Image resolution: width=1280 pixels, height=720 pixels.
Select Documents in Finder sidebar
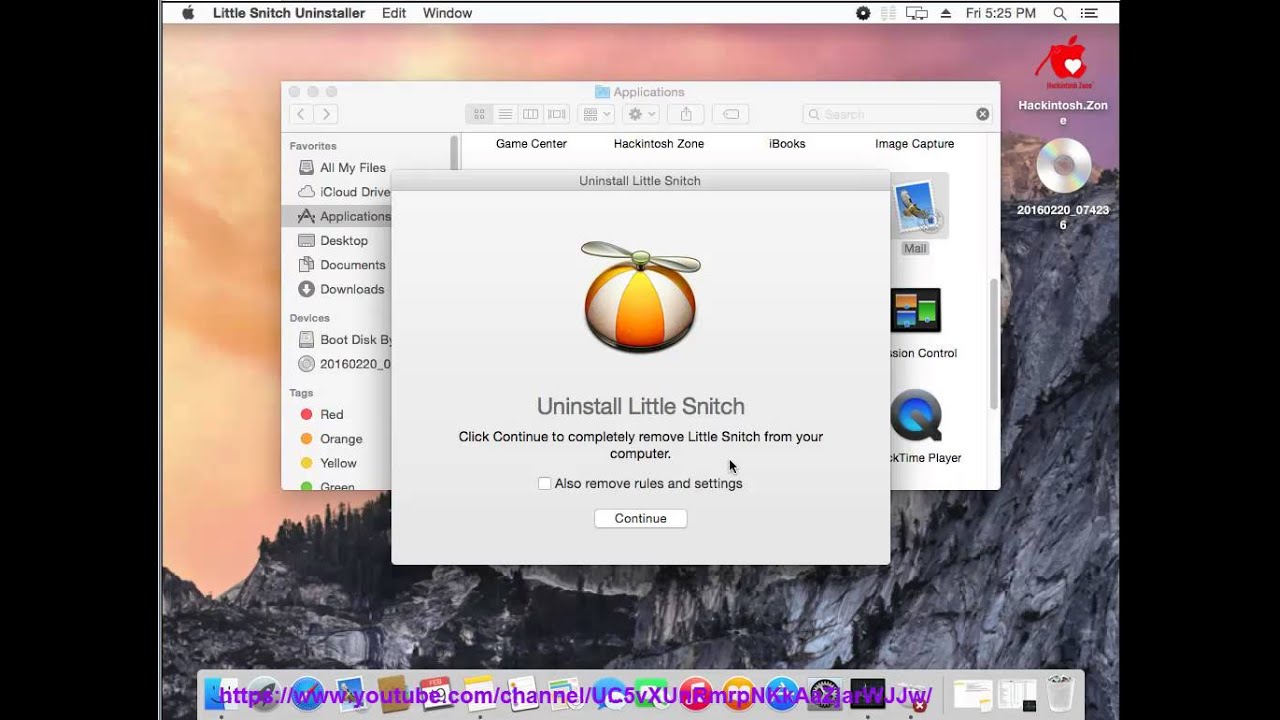click(341, 265)
